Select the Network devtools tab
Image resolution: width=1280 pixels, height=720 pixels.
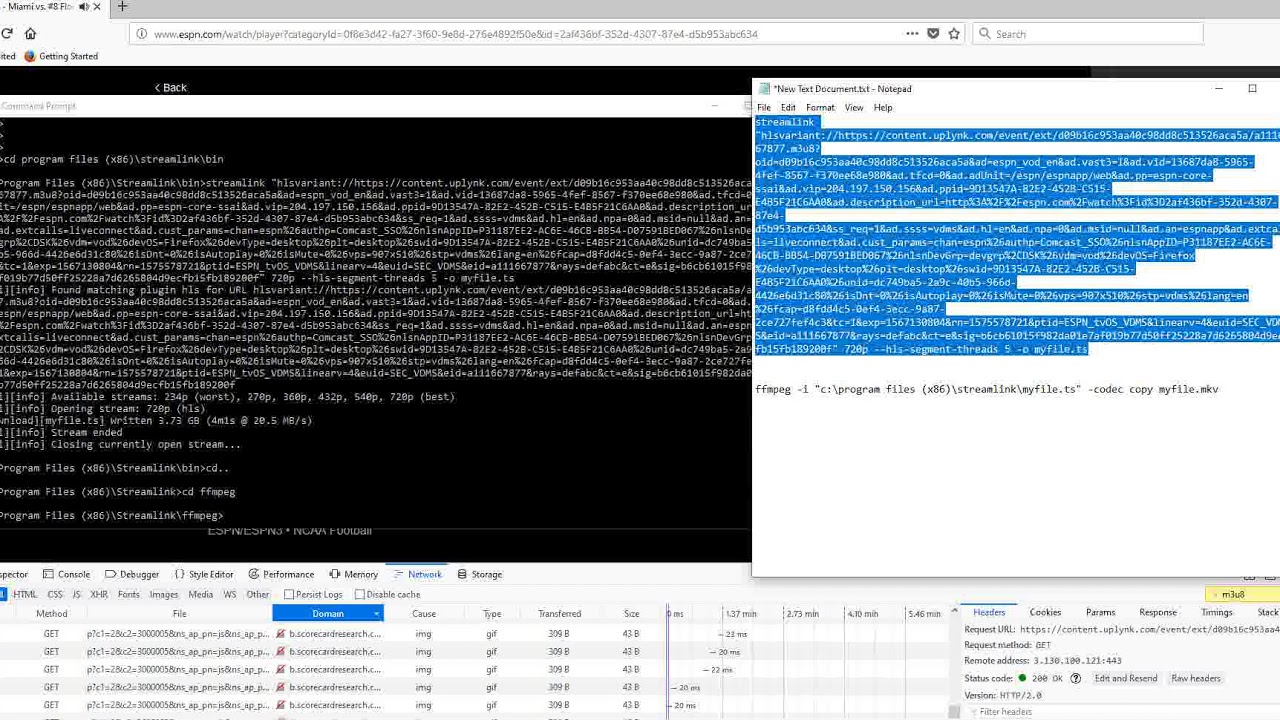click(417, 574)
